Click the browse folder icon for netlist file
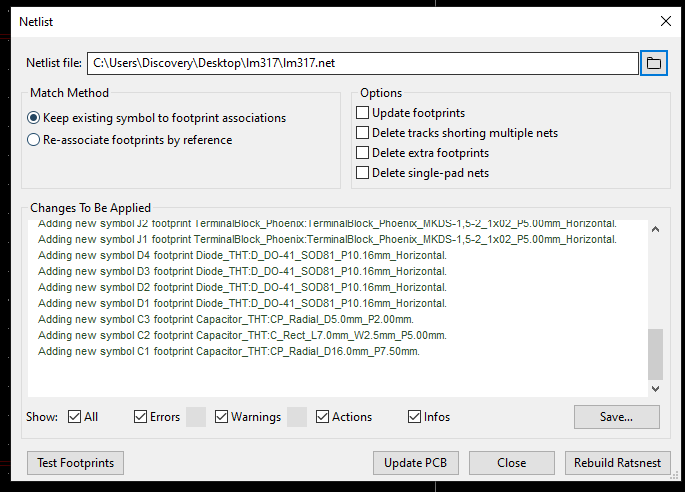 coord(654,63)
